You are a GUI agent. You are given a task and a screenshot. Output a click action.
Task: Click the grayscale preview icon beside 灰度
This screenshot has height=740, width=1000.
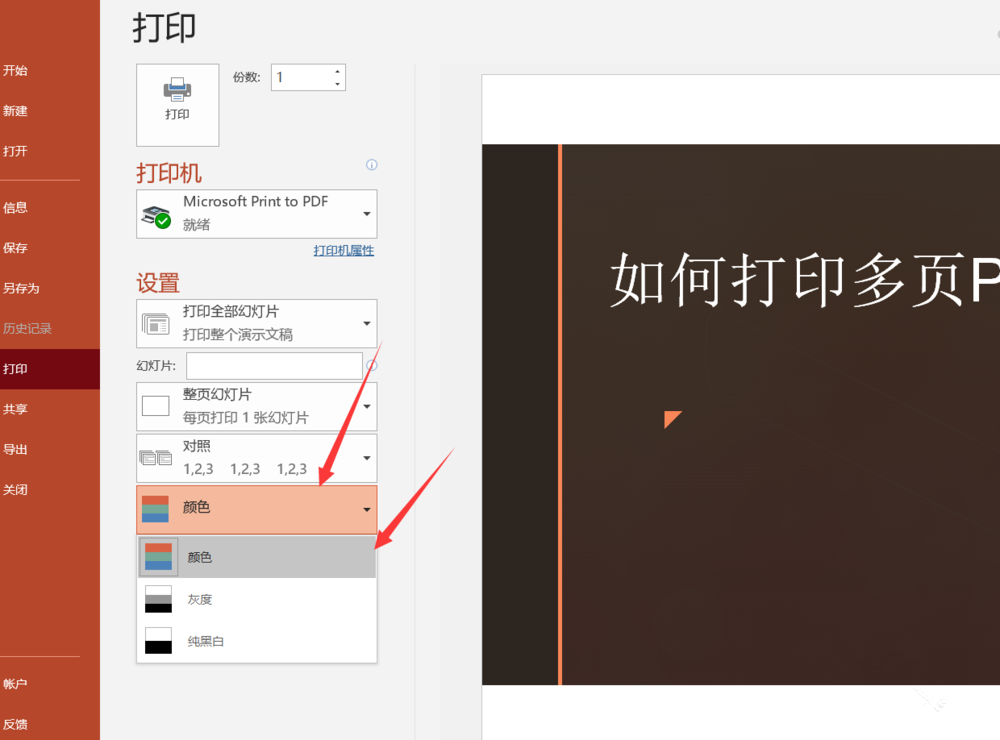157,599
